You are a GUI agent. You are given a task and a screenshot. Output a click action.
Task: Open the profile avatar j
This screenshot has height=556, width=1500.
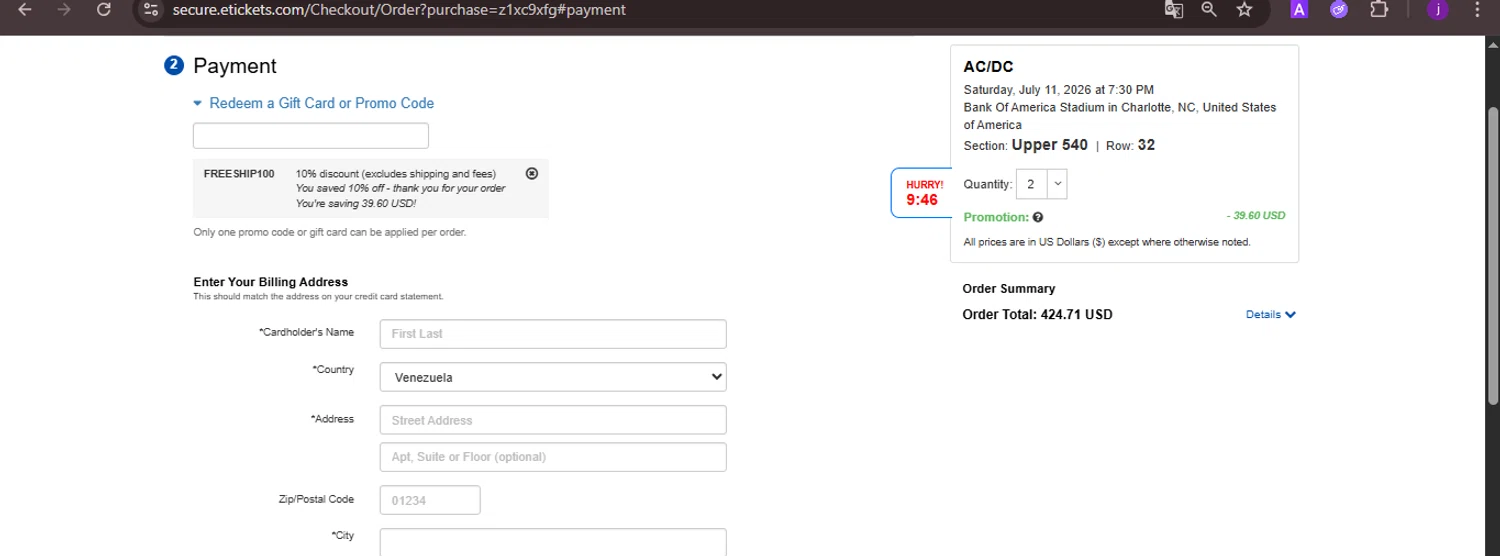(1438, 10)
